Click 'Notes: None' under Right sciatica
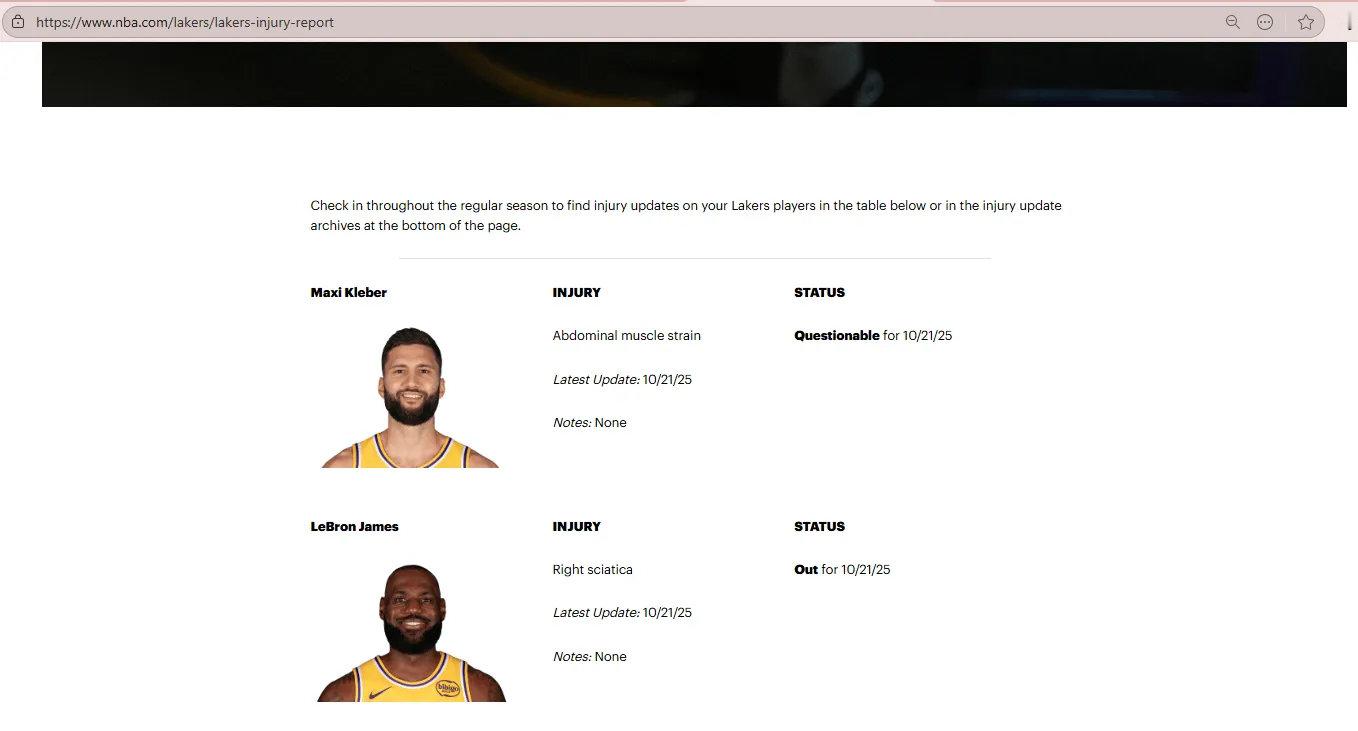The image size is (1358, 731). pyautogui.click(x=590, y=657)
